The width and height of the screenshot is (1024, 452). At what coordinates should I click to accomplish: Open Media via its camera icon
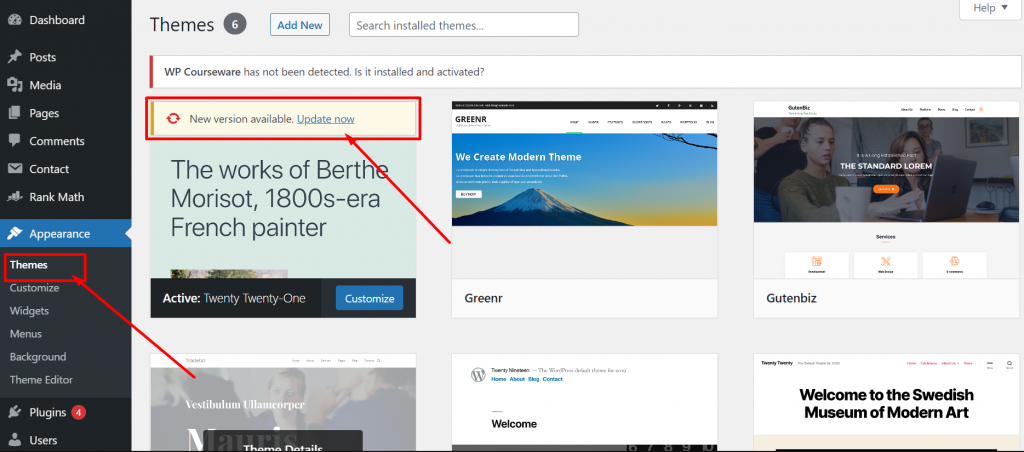(15, 86)
